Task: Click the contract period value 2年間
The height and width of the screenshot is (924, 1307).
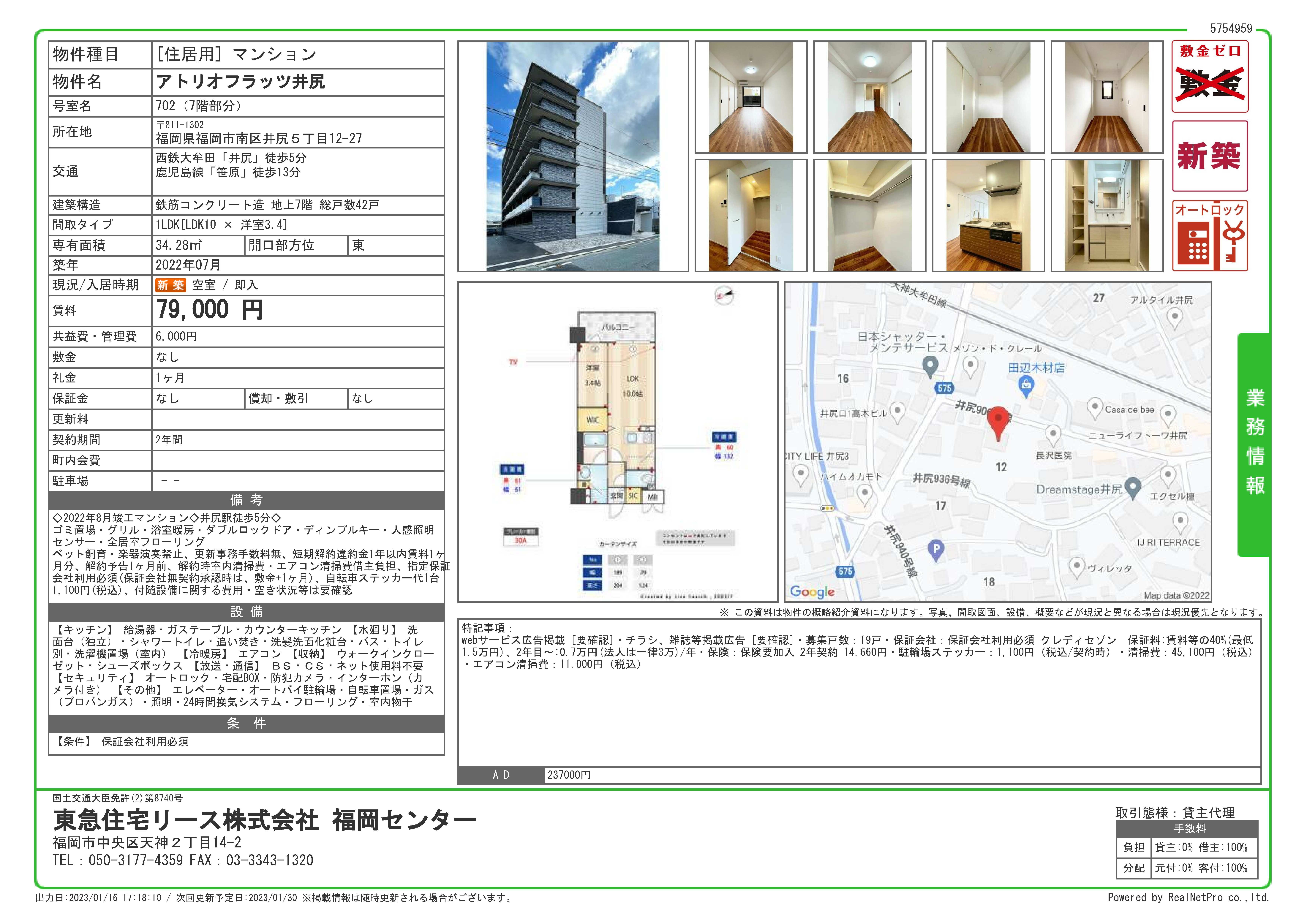Action: point(169,440)
